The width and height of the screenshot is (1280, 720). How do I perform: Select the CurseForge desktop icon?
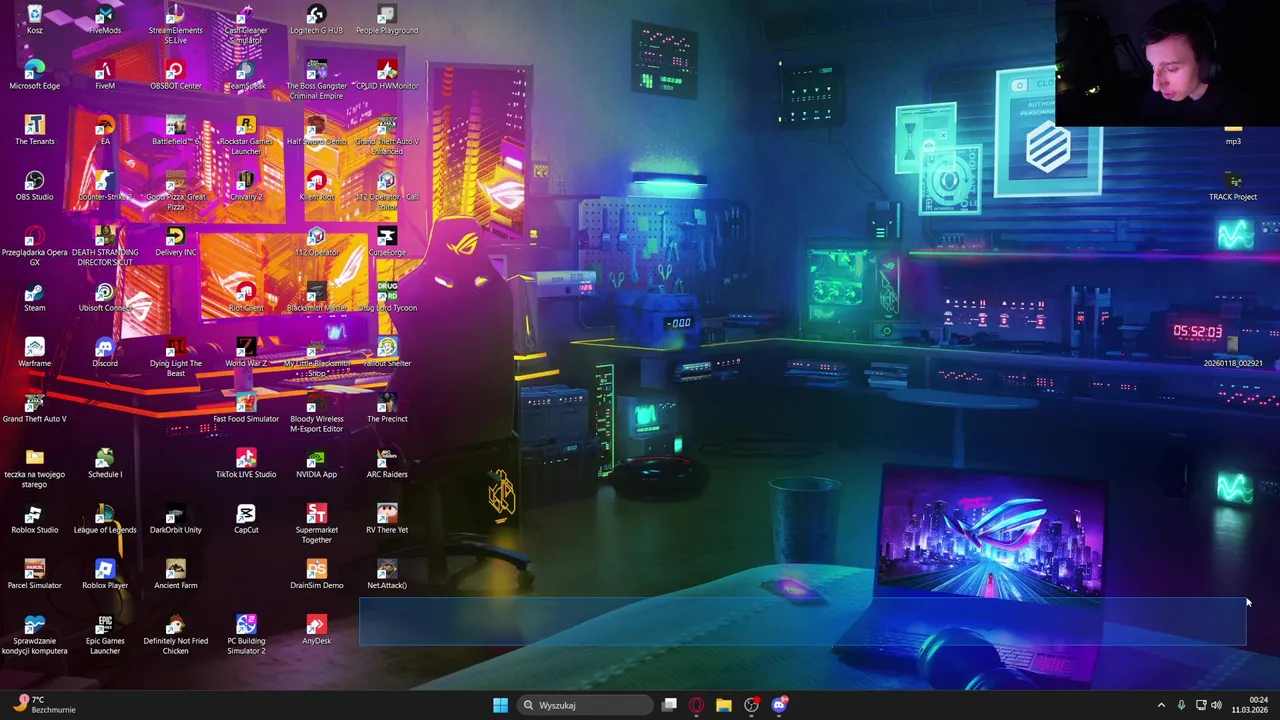click(387, 242)
